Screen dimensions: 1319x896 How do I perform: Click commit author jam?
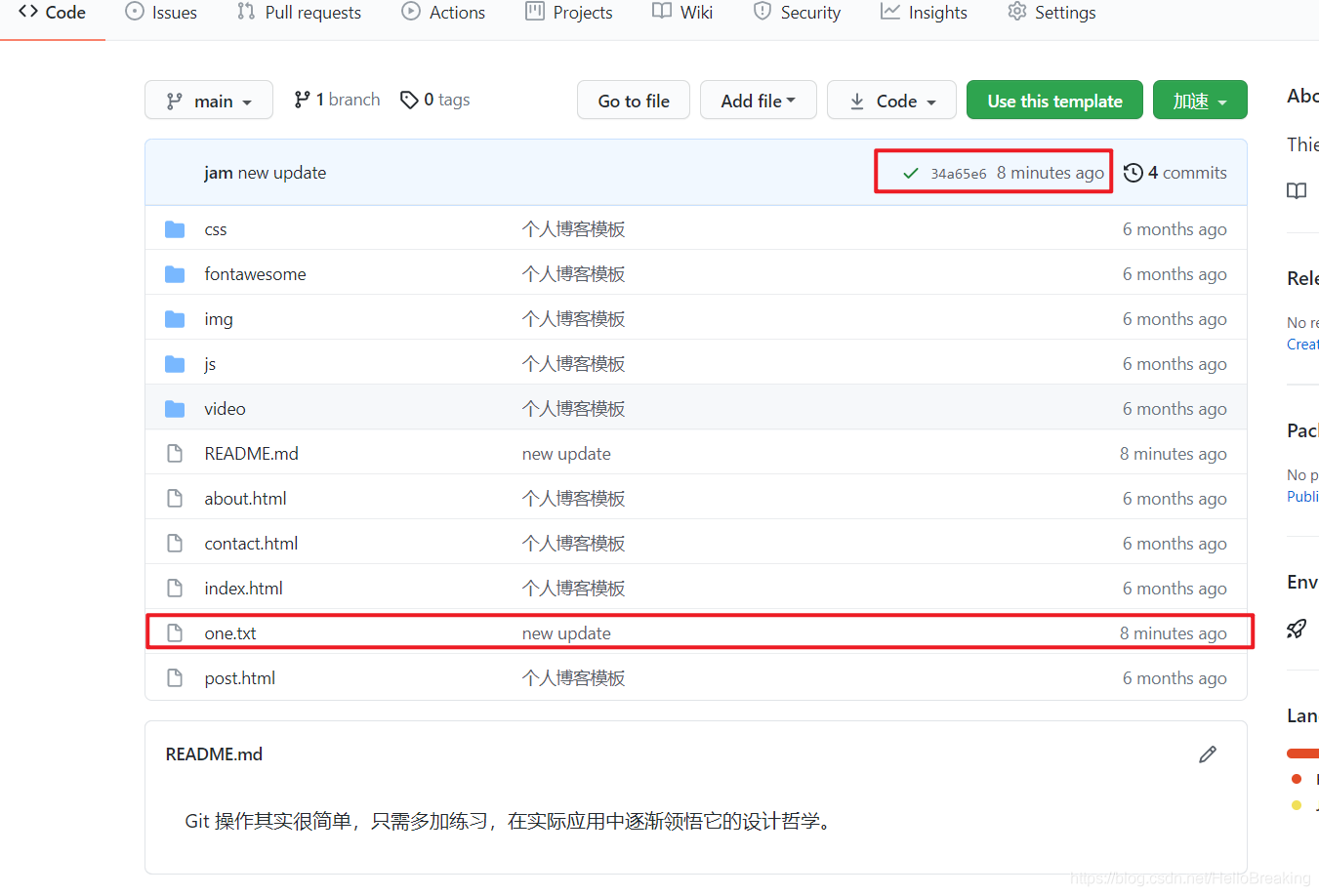click(219, 173)
